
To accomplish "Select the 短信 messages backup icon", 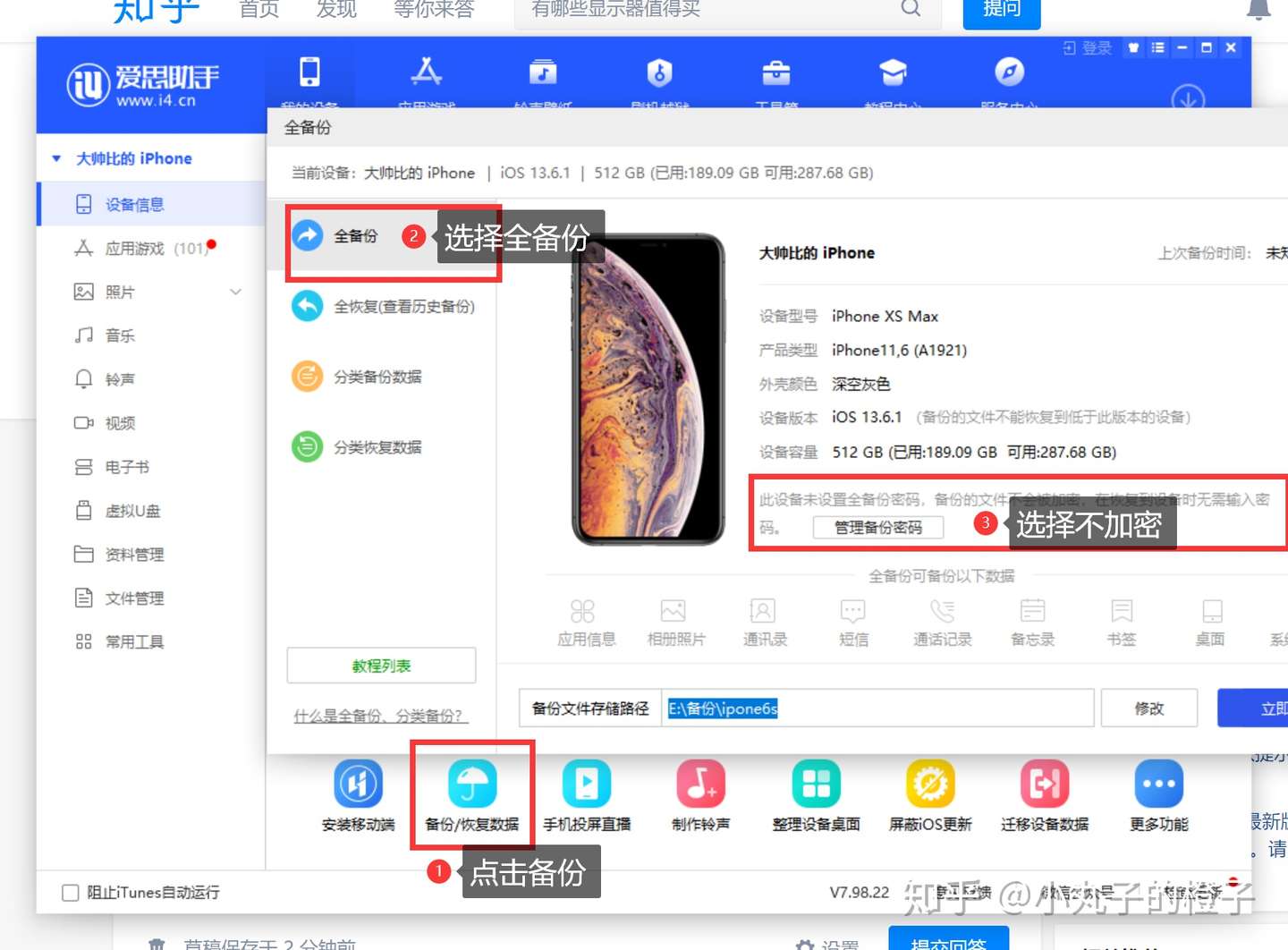I will 853,611.
